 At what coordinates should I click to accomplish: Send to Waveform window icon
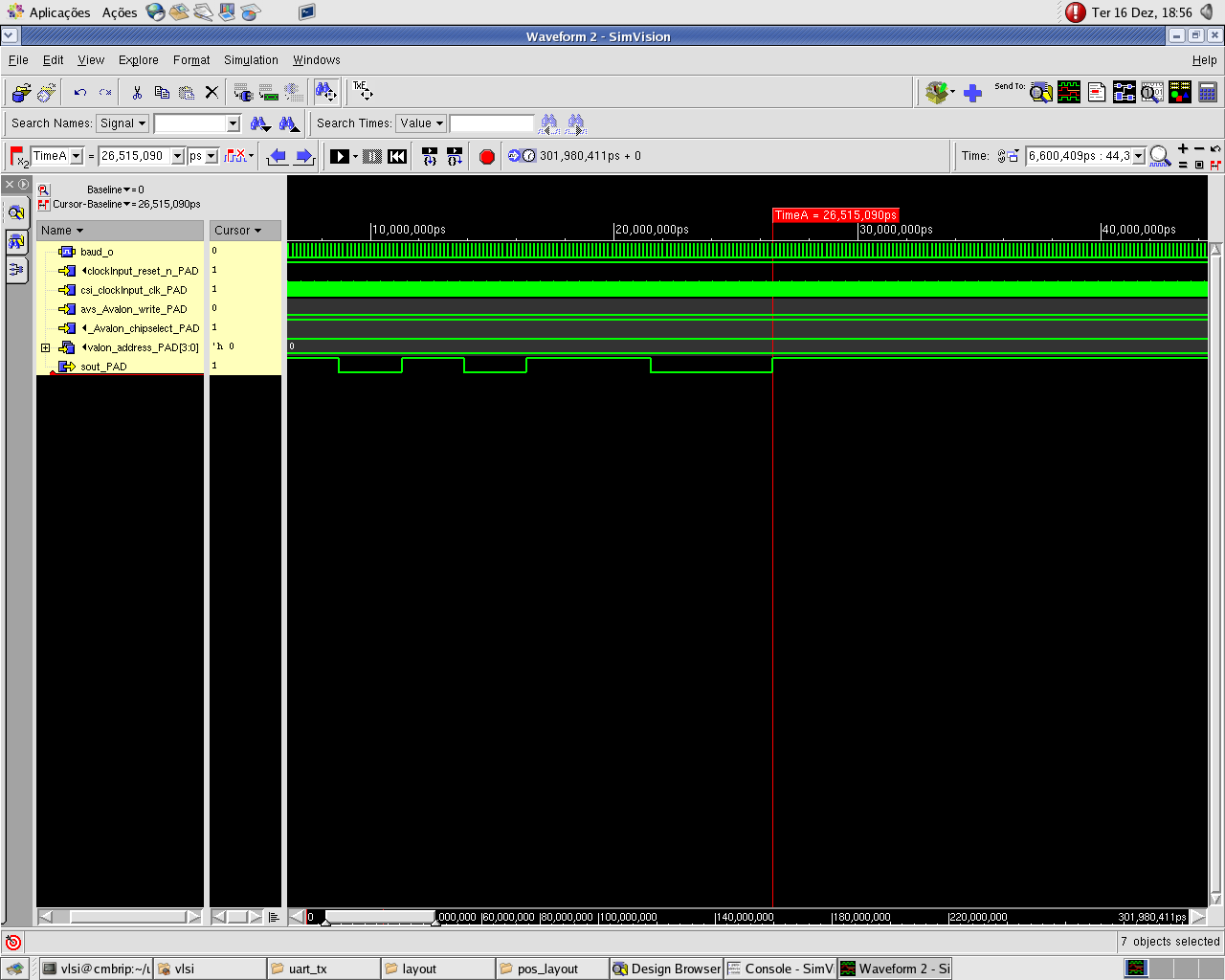[1069, 93]
